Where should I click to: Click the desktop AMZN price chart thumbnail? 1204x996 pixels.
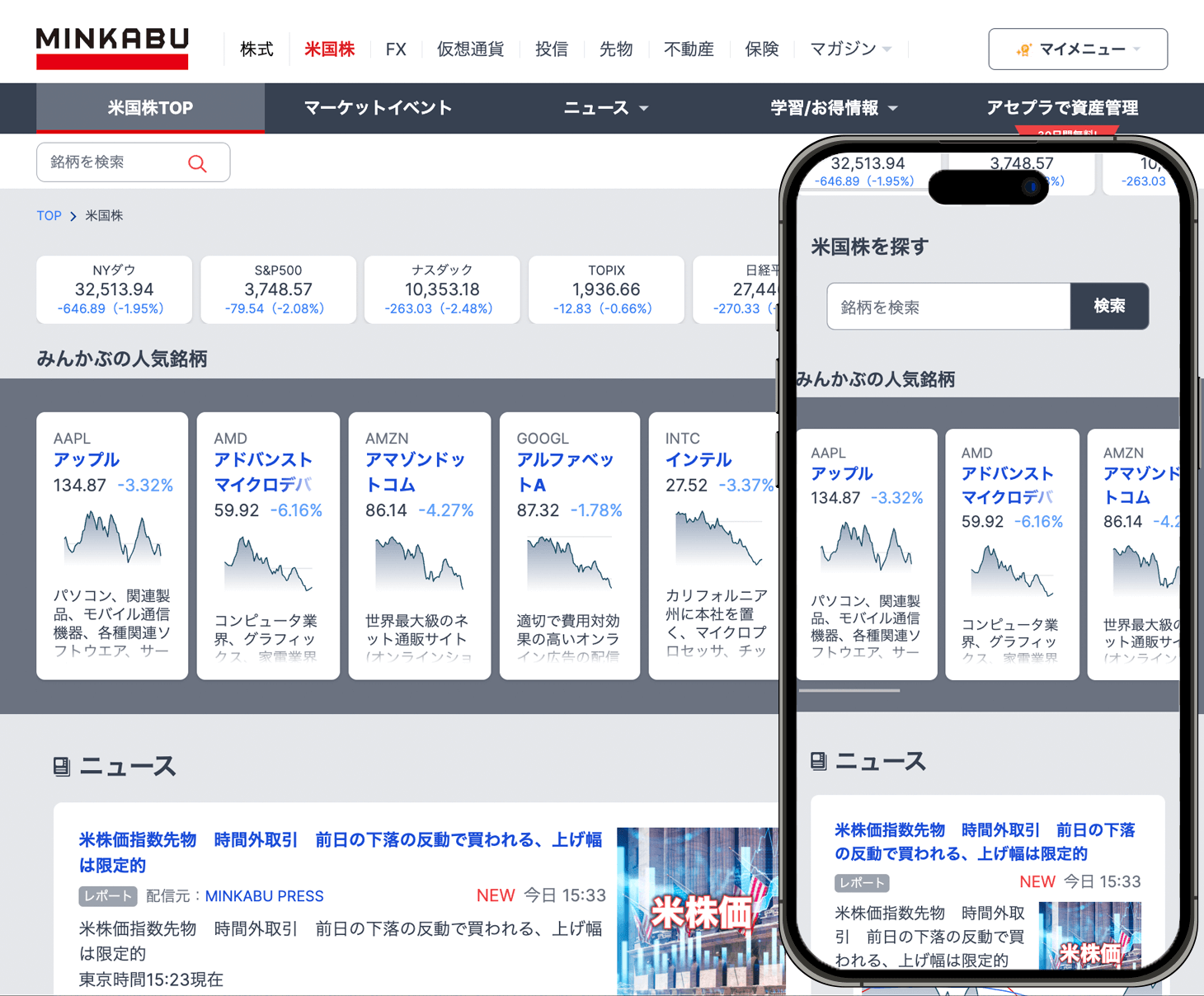(420, 563)
